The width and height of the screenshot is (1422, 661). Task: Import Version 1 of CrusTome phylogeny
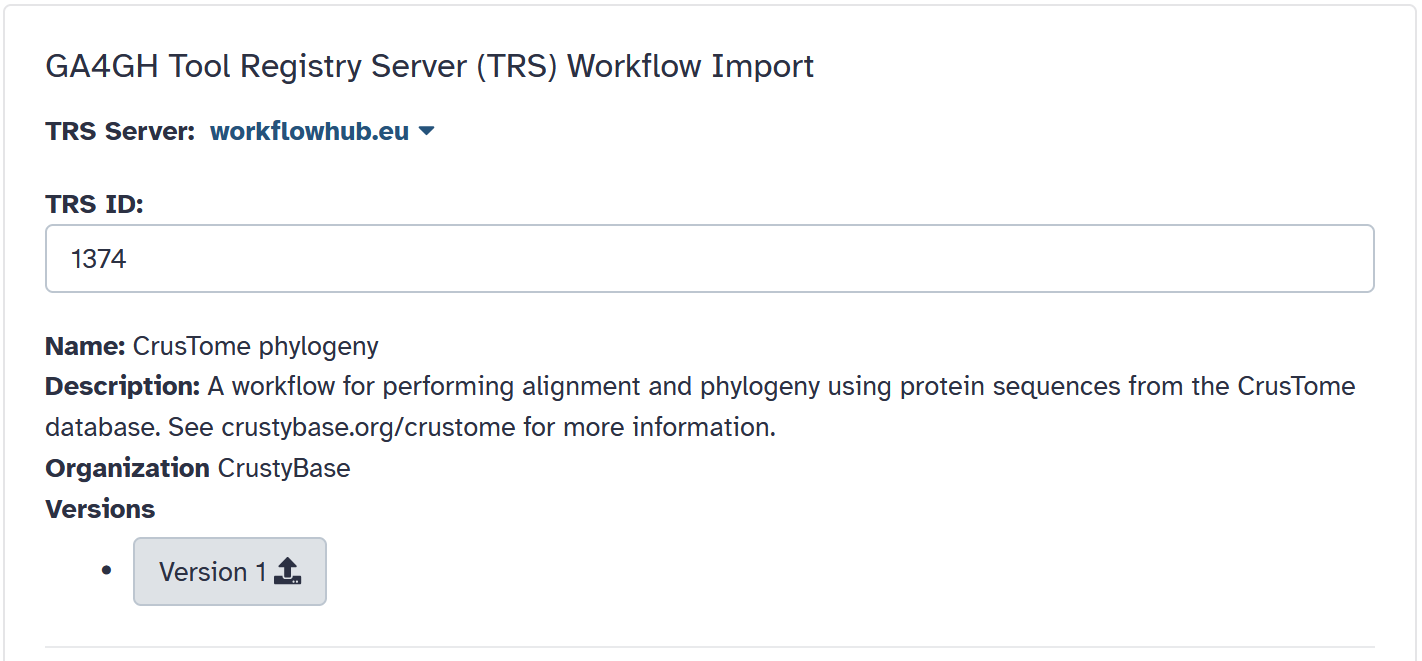point(229,570)
